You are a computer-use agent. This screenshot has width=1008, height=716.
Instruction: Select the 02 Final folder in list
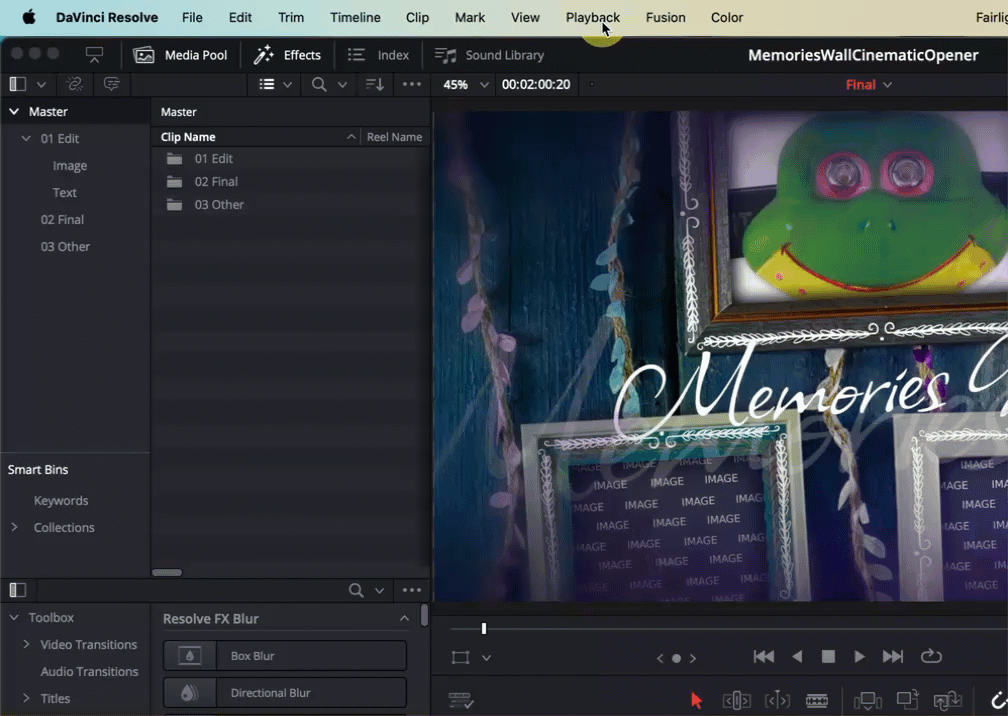click(216, 182)
